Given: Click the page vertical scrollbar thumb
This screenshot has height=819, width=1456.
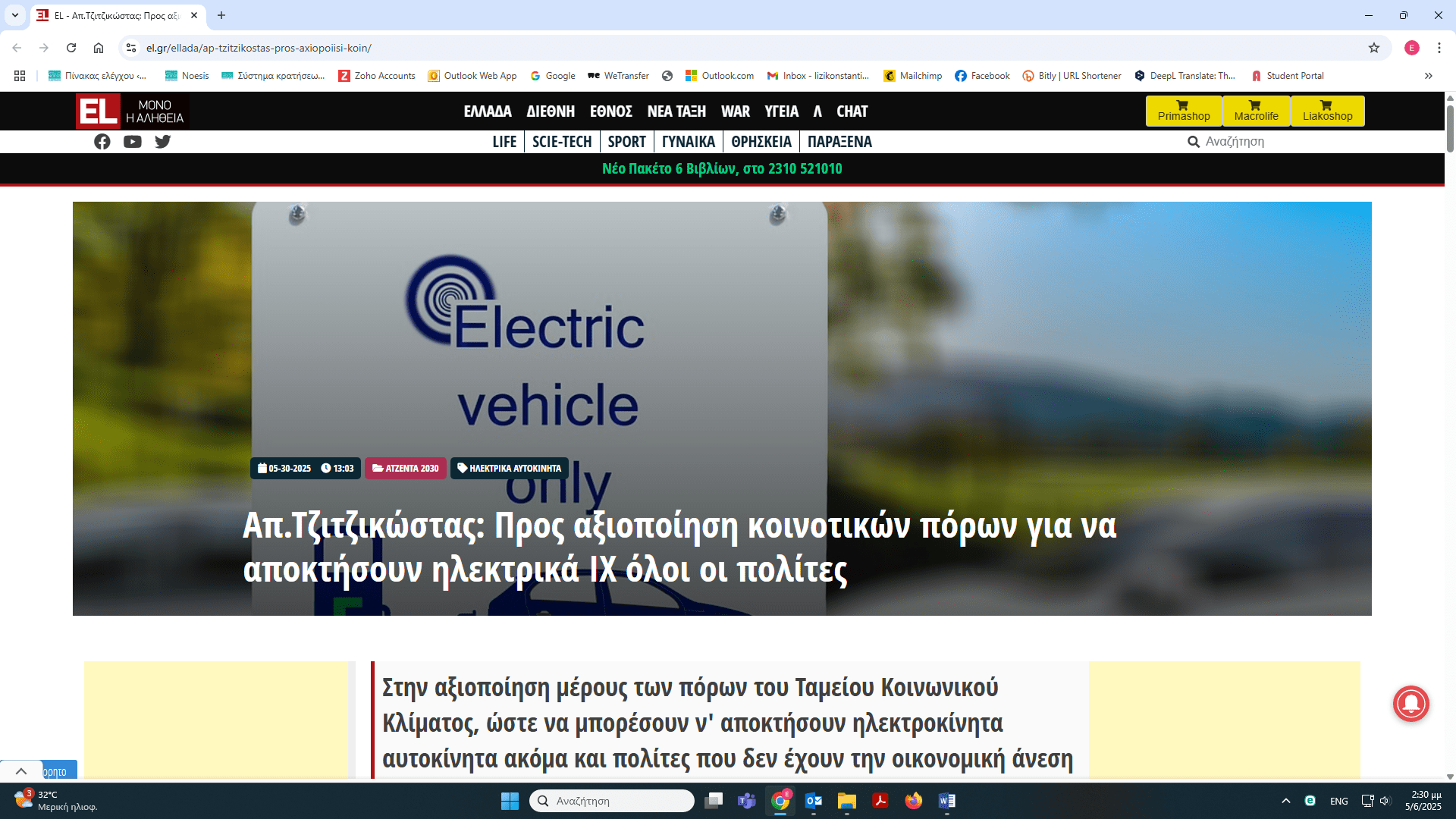Looking at the screenshot, I should [1450, 129].
